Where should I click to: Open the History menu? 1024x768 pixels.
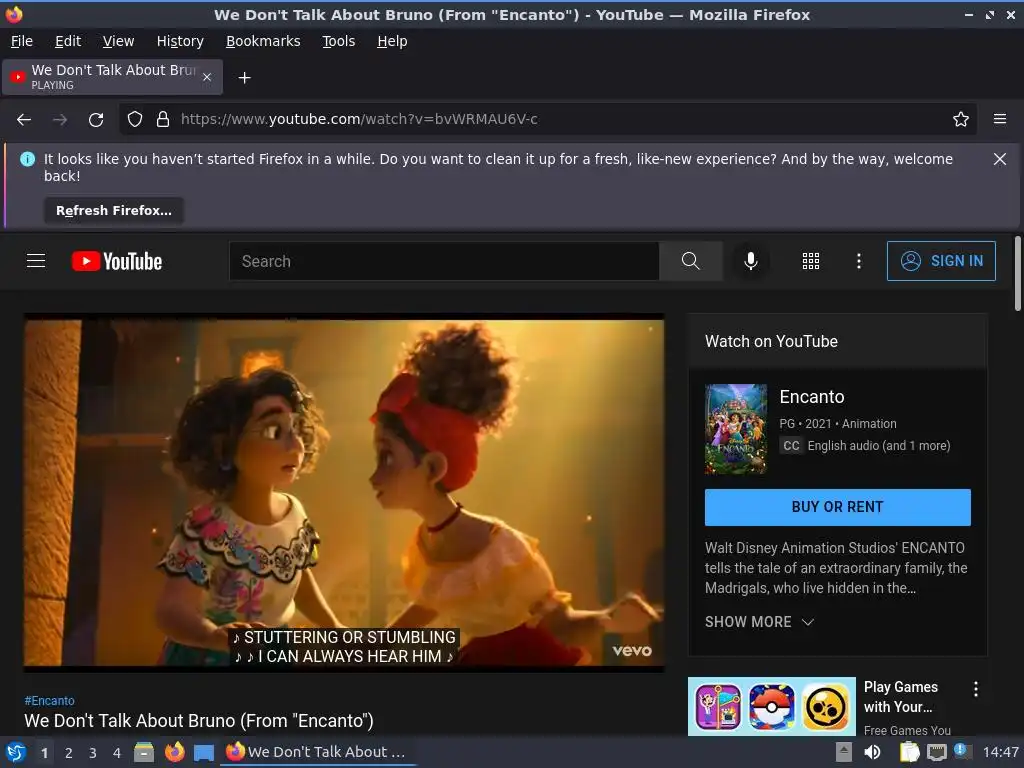[180, 41]
